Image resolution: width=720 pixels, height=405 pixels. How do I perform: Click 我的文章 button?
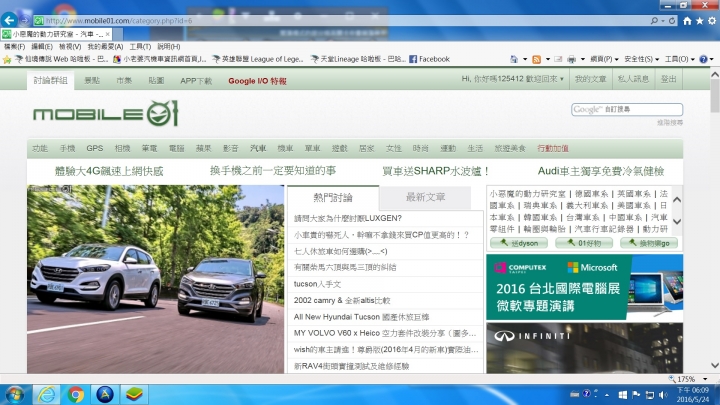coord(591,79)
